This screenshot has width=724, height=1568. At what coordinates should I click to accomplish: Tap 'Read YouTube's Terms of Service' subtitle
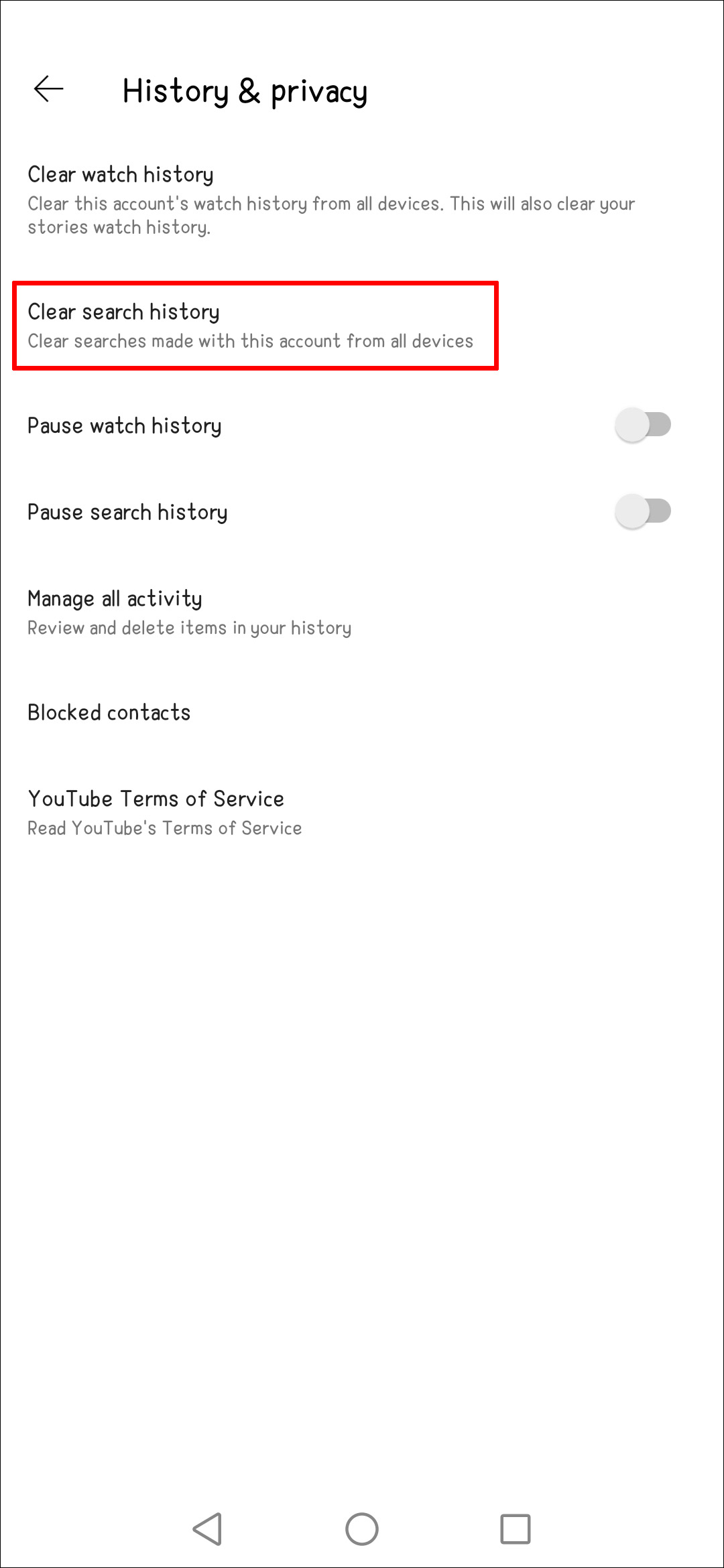click(x=164, y=828)
